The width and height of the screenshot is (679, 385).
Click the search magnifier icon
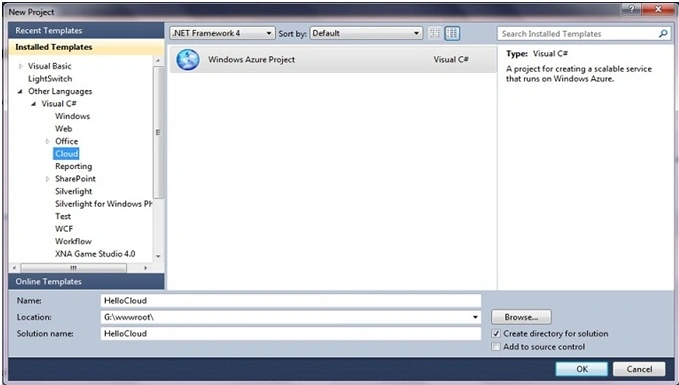click(x=663, y=33)
